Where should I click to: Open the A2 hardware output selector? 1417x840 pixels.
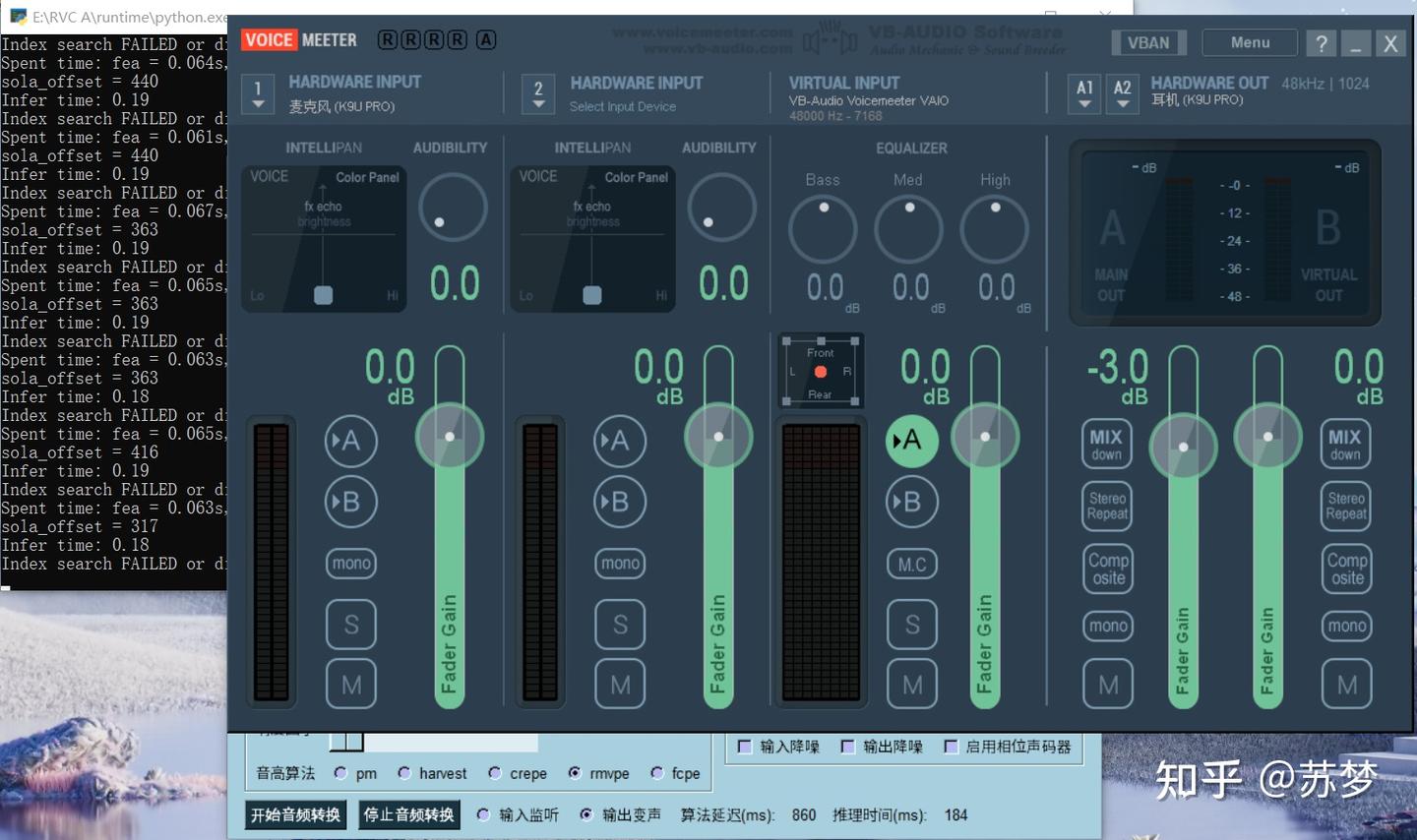click(x=1122, y=94)
